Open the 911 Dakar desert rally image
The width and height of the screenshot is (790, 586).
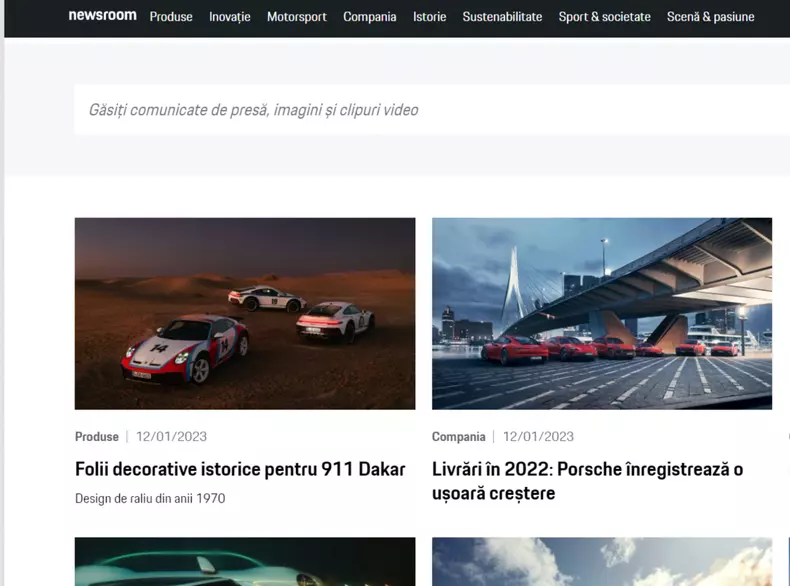pyautogui.click(x=245, y=313)
